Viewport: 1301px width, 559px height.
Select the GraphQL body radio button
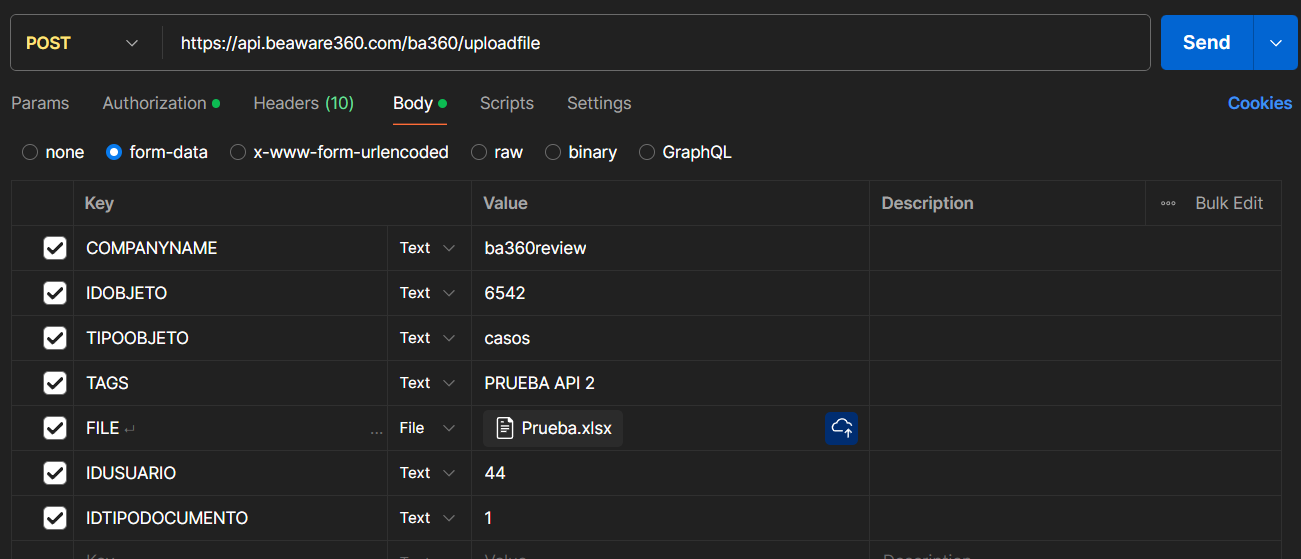(x=647, y=152)
